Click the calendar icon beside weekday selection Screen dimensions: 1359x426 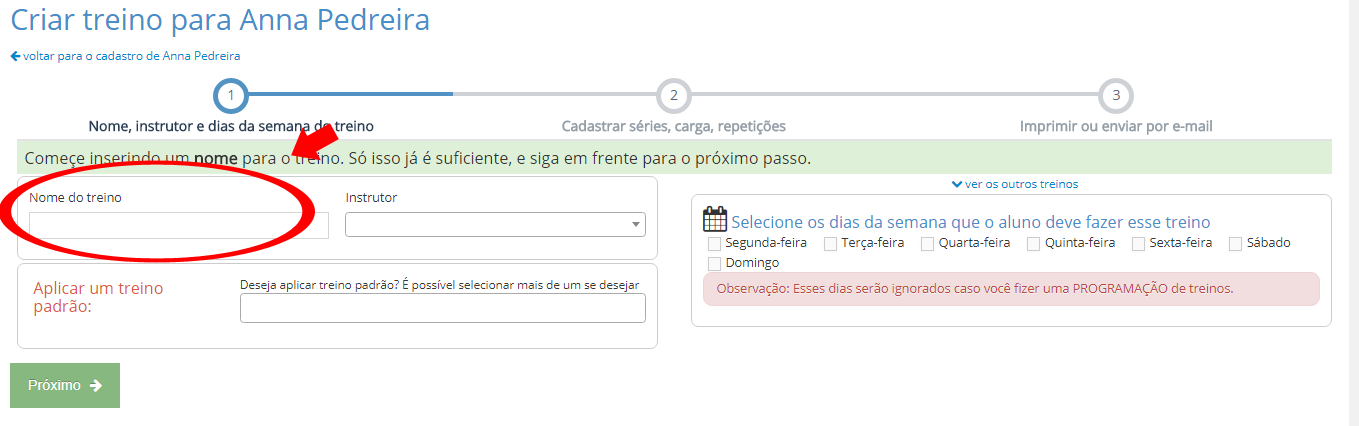715,221
